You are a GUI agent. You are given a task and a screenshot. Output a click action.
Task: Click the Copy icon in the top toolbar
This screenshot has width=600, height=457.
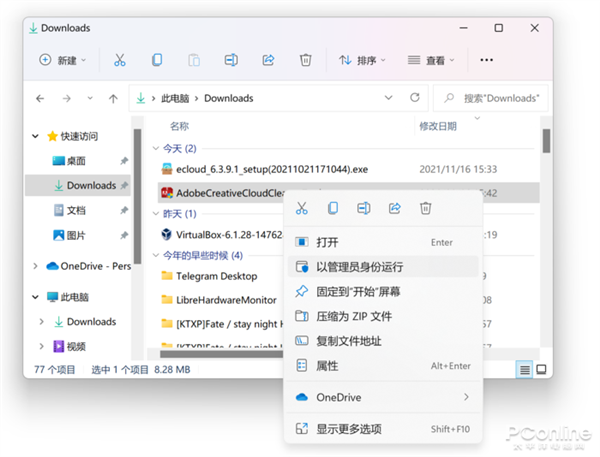point(157,60)
